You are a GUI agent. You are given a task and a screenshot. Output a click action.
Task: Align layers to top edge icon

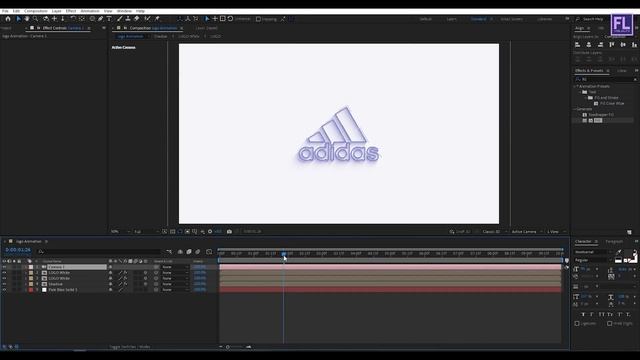pos(611,44)
